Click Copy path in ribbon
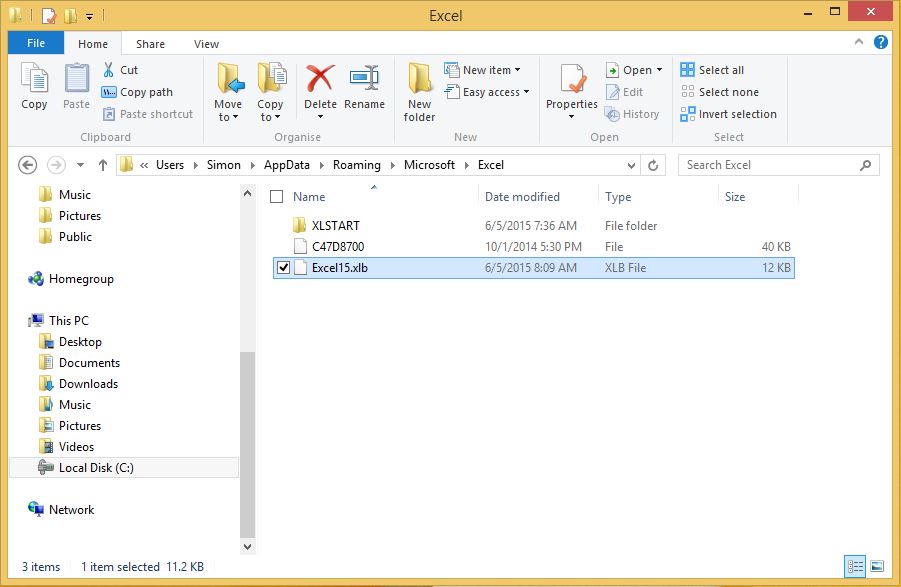 [137, 92]
